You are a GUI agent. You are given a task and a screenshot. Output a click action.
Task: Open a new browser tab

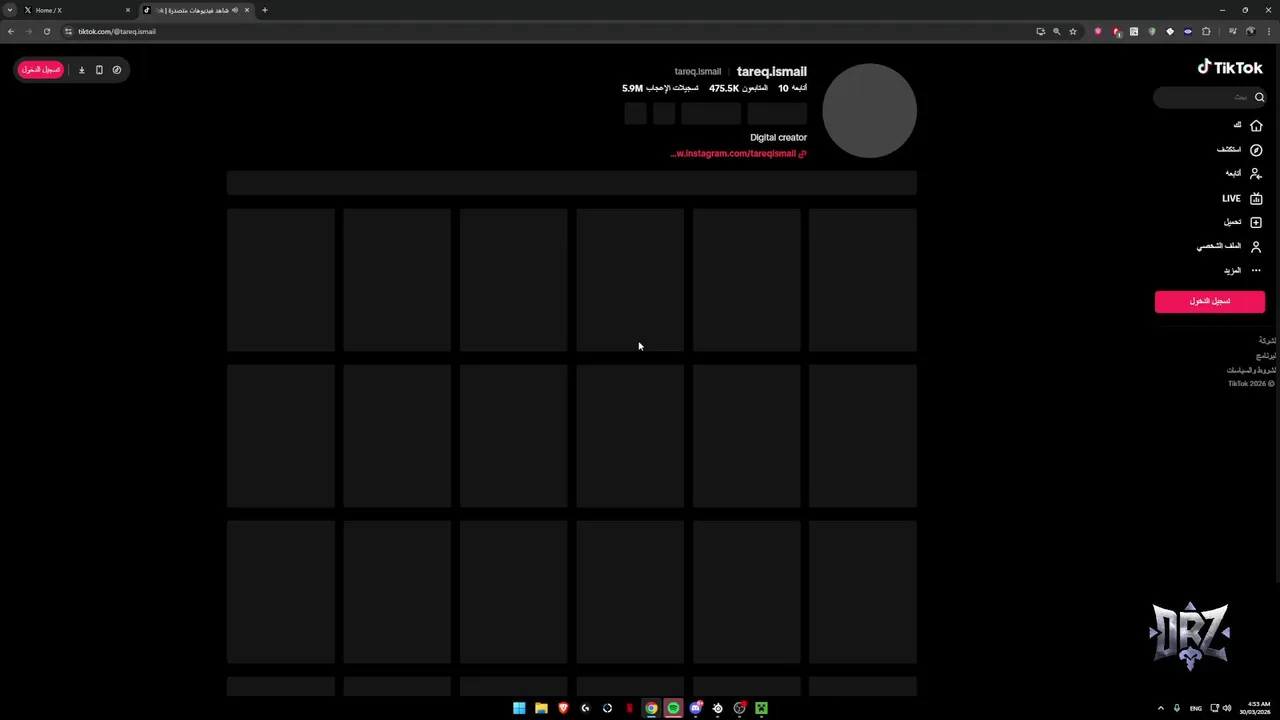[265, 10]
